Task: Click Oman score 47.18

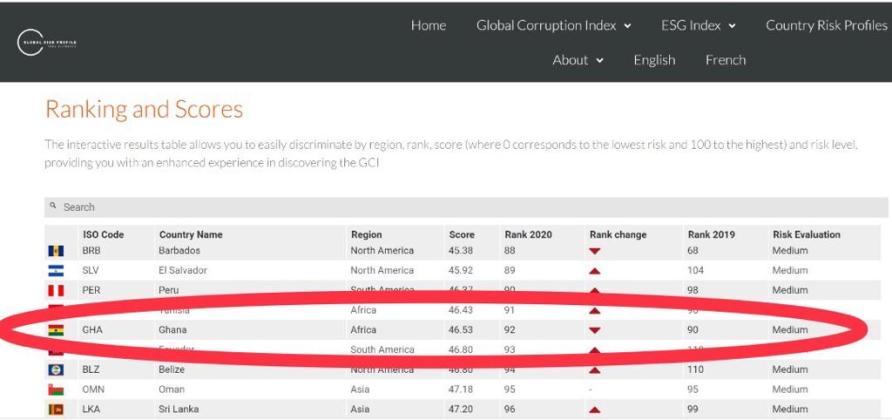Action: pyautogui.click(x=460, y=390)
